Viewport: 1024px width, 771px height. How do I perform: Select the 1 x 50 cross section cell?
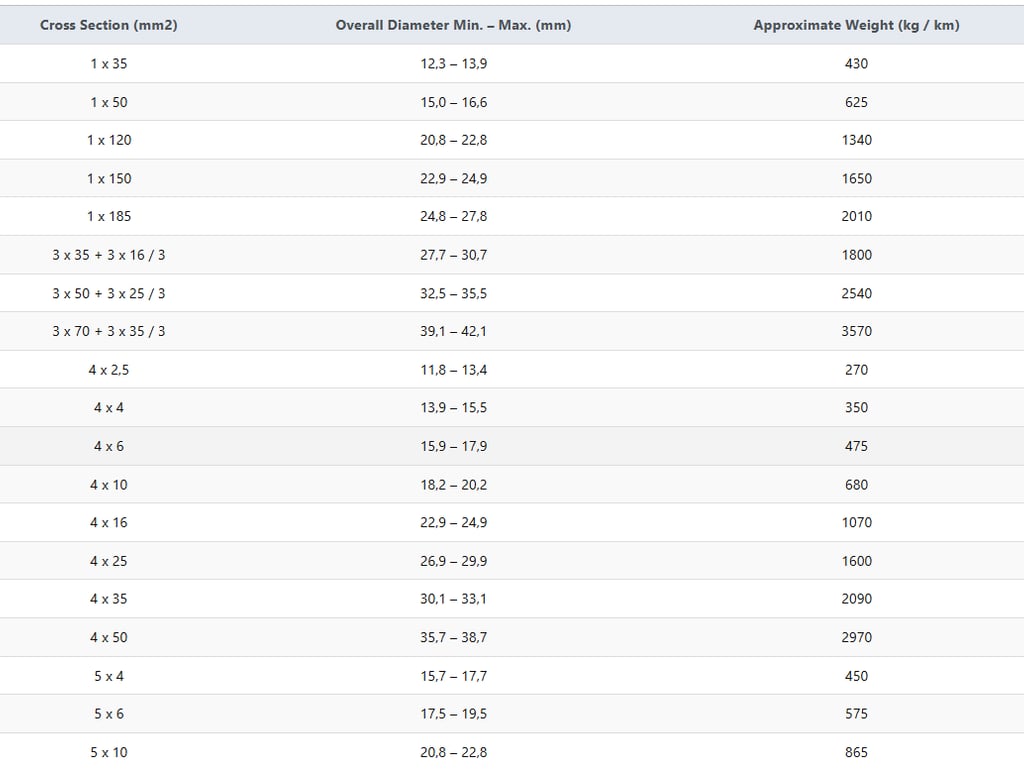(x=109, y=102)
